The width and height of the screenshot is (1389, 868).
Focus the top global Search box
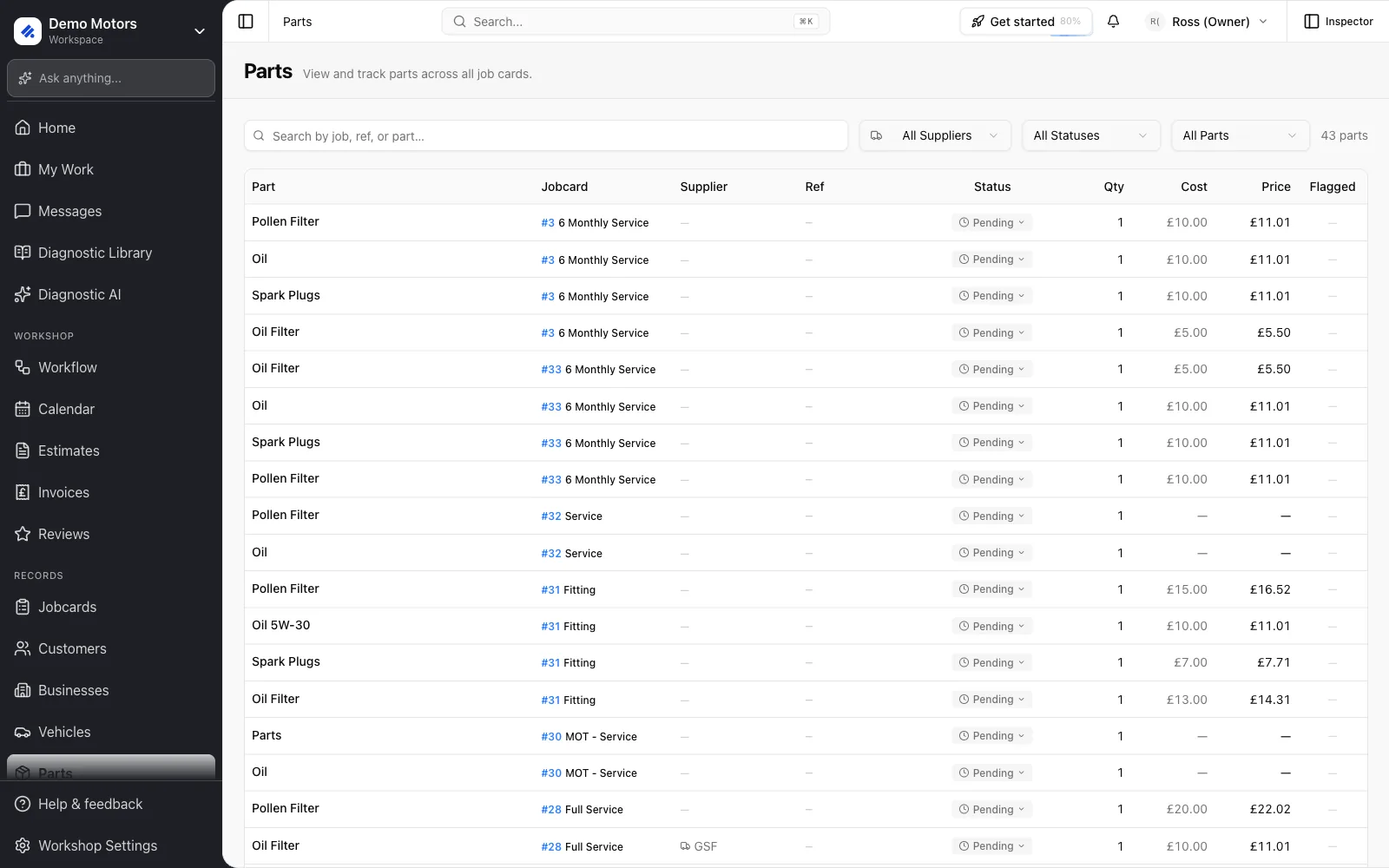pos(635,22)
